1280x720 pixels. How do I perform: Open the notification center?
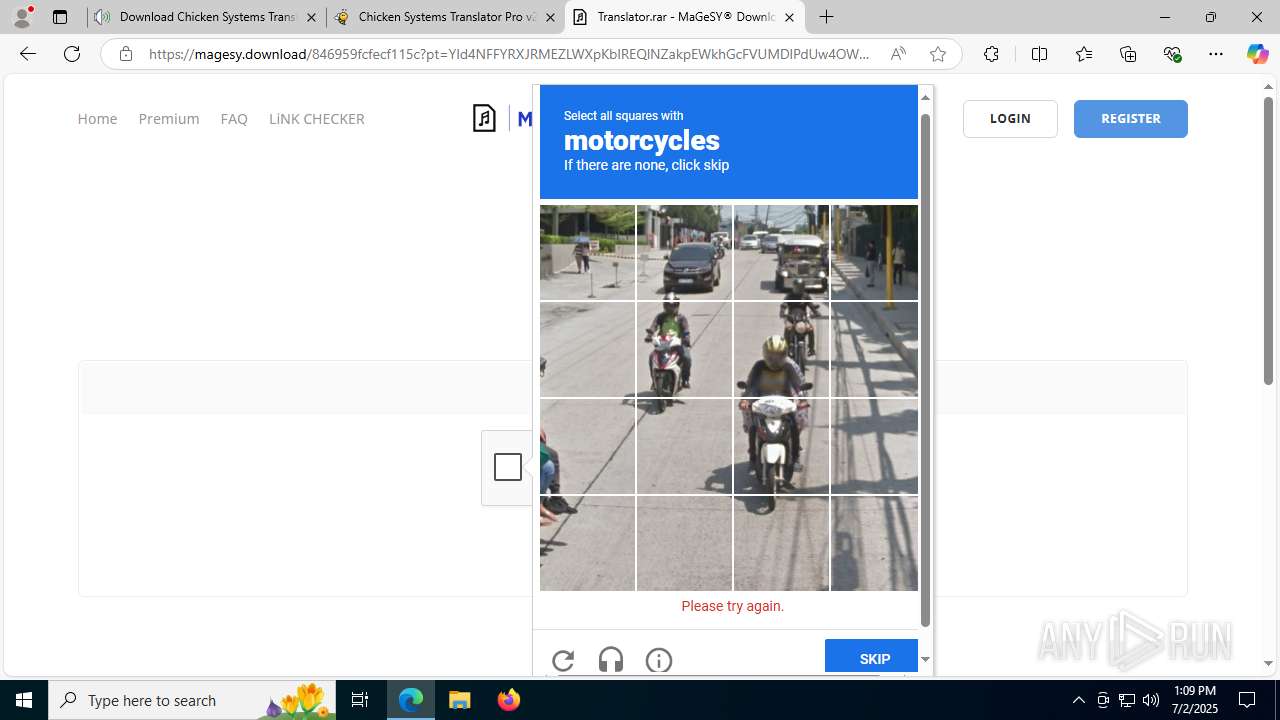coord(1247,700)
